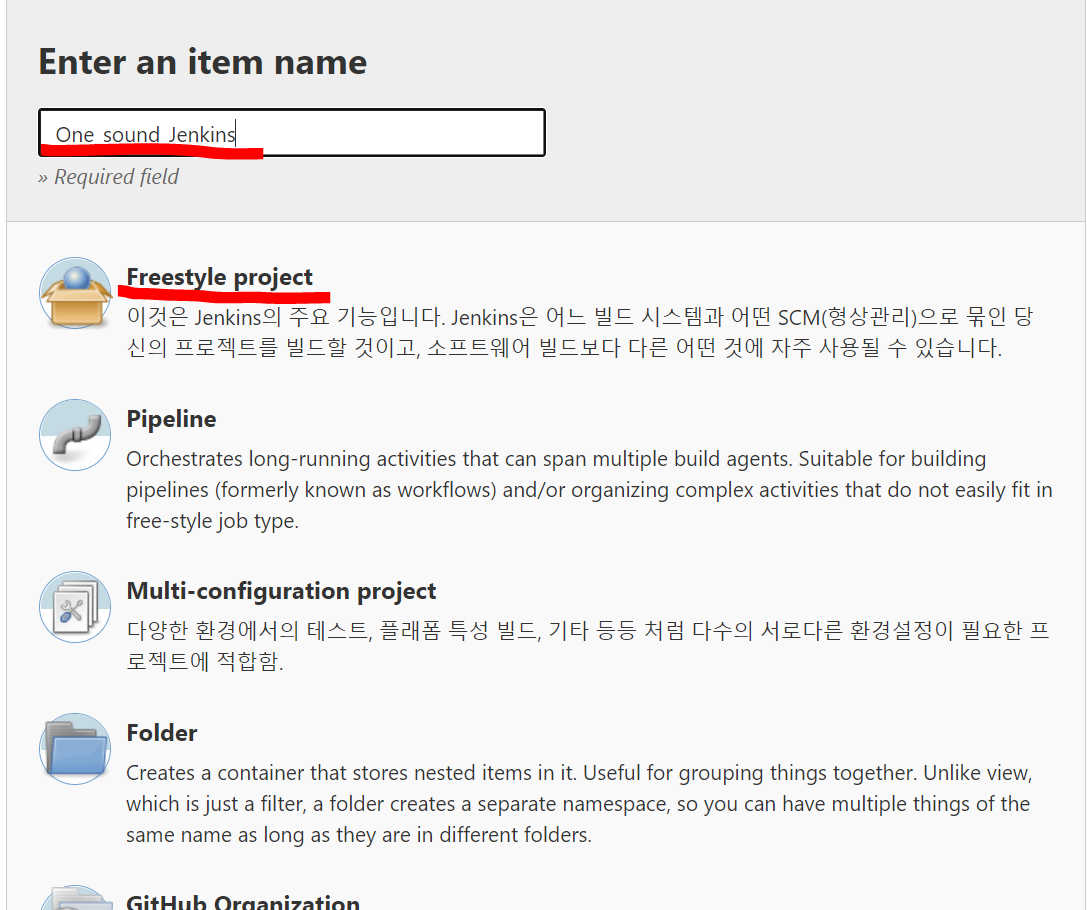Select the Pipeline pipe icon
This screenshot has width=1087, height=910.
click(x=76, y=435)
